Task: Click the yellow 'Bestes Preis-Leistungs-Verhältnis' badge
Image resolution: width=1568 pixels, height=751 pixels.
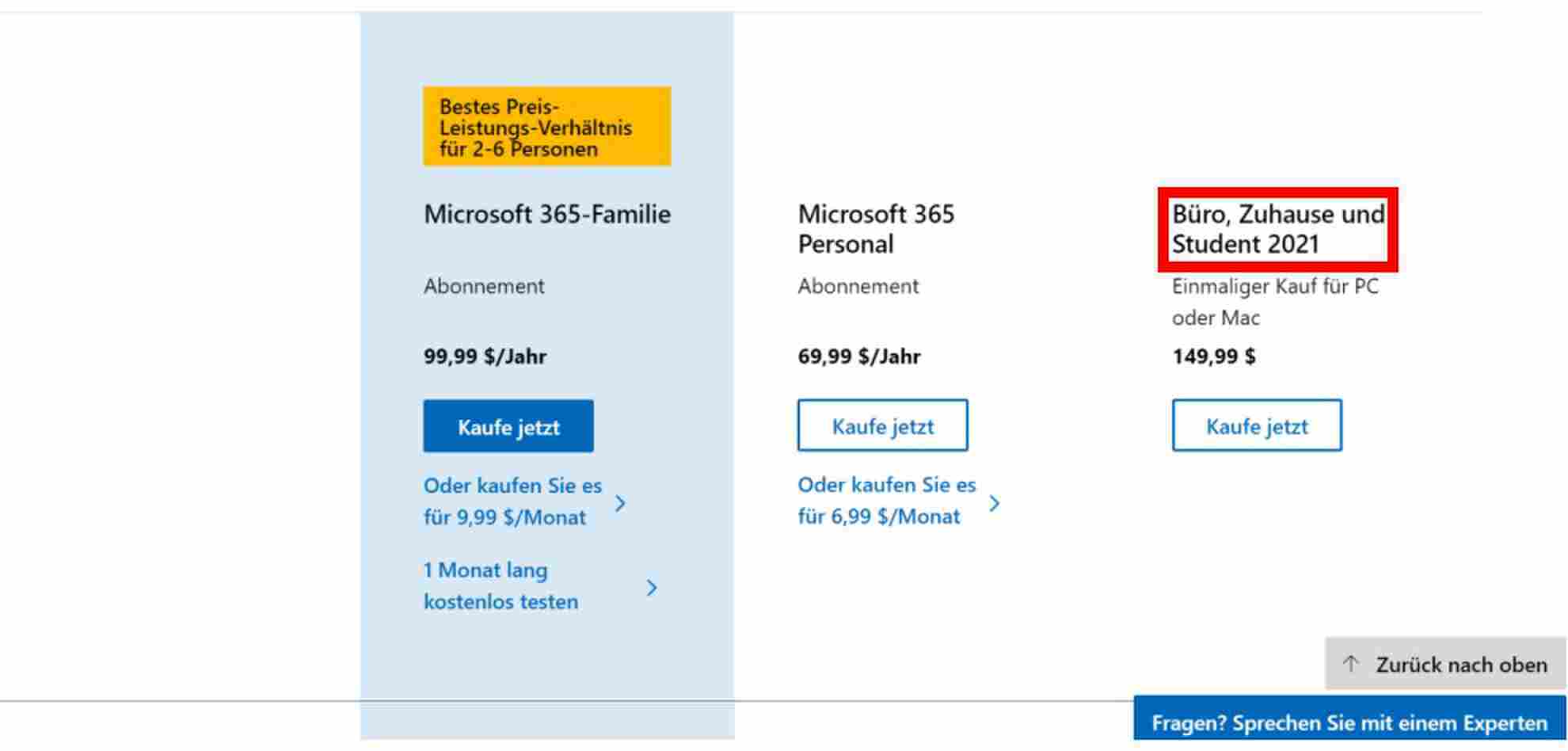Action: click(546, 127)
